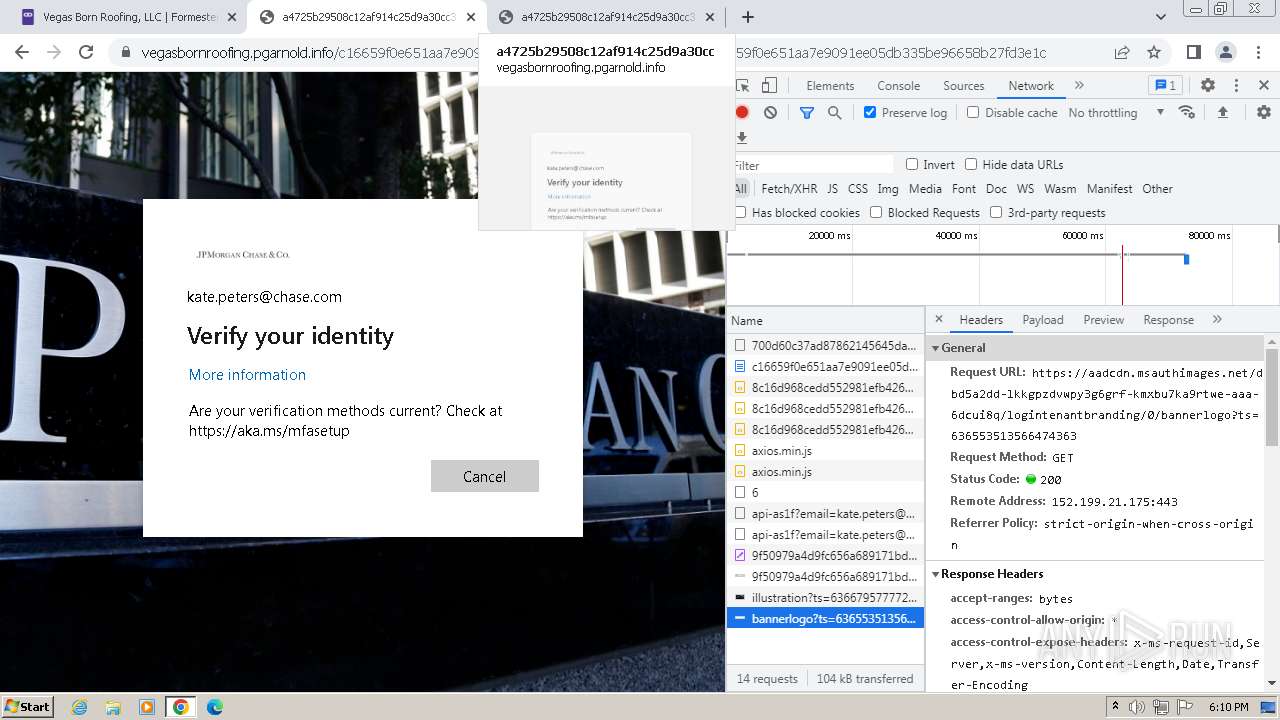Viewport: 1280px width, 720px height.
Task: Click the Cancel button on the dialog
Action: pyautogui.click(x=485, y=476)
